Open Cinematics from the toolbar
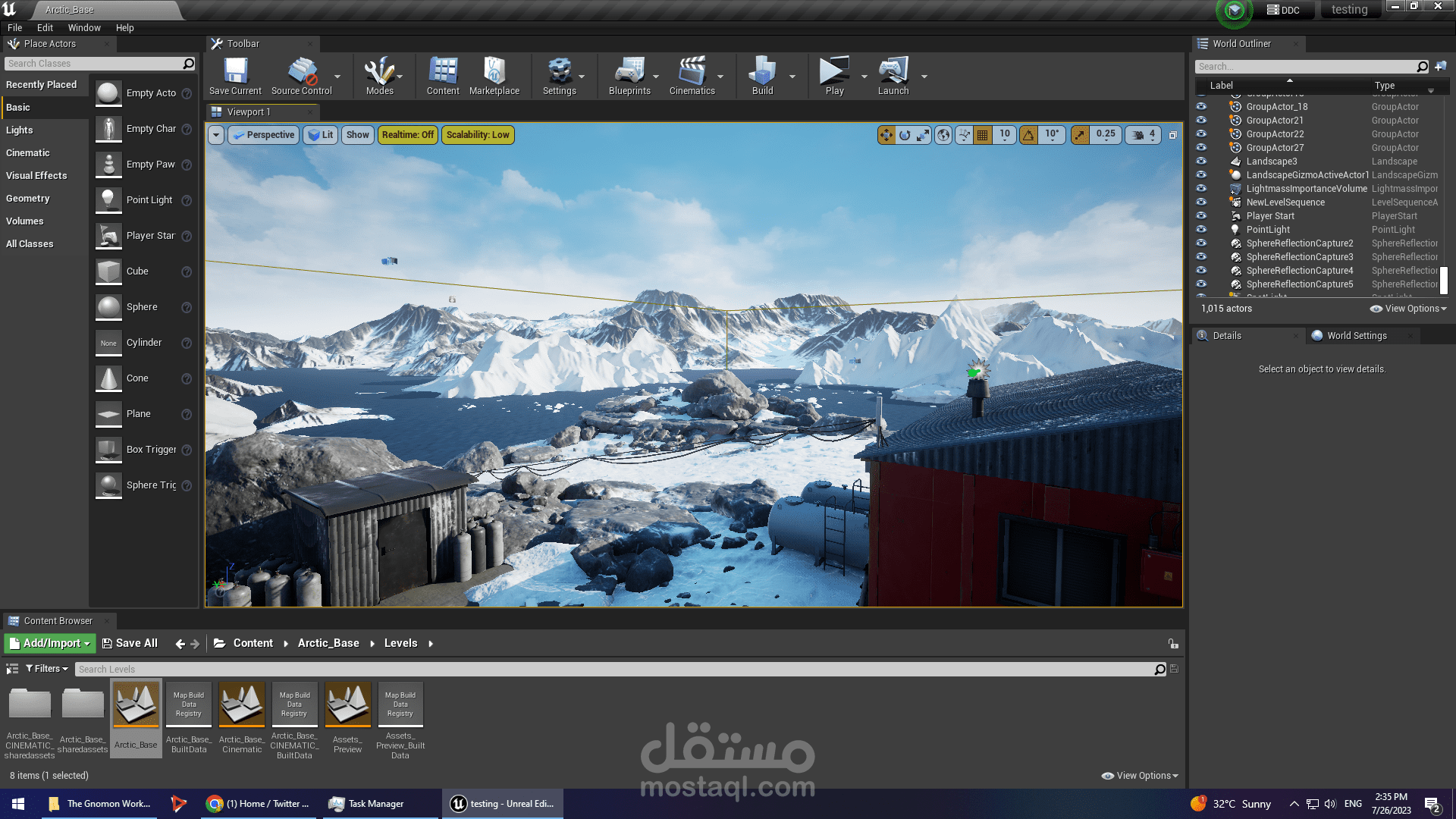The height and width of the screenshot is (819, 1456). pyautogui.click(x=692, y=76)
